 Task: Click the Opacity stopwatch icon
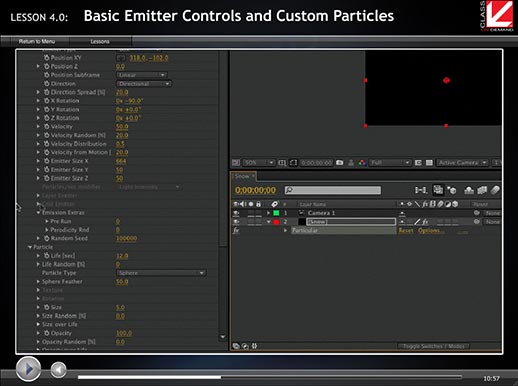pos(47,333)
